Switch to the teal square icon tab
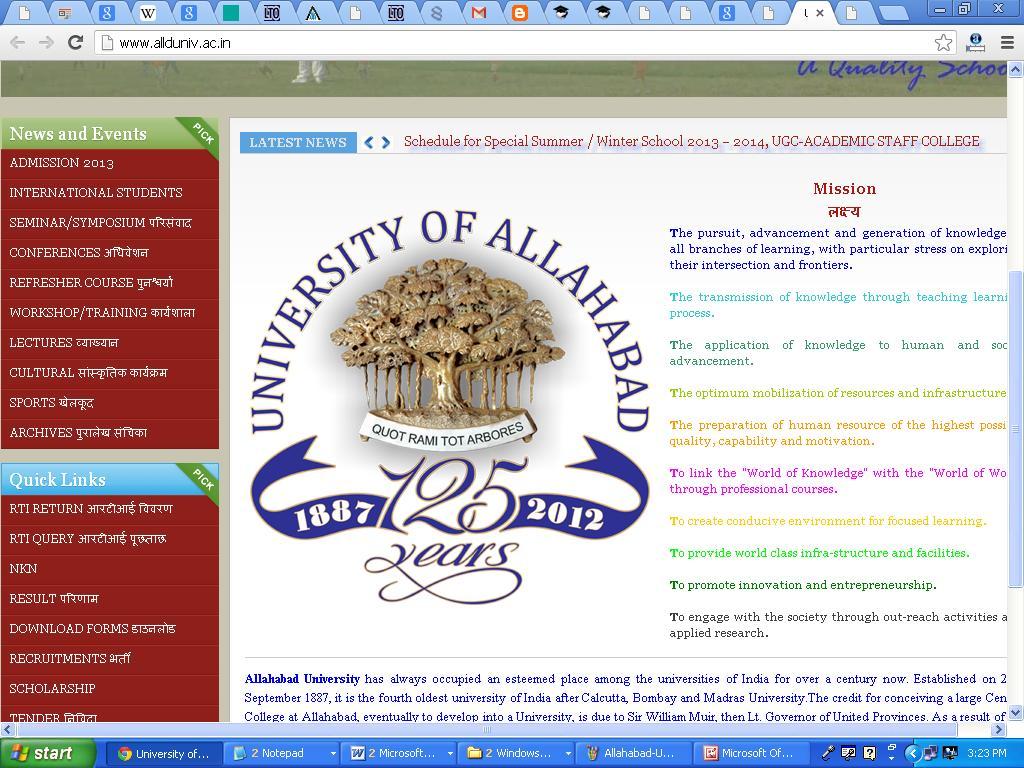Viewport: 1024px width, 768px height. tap(231, 12)
